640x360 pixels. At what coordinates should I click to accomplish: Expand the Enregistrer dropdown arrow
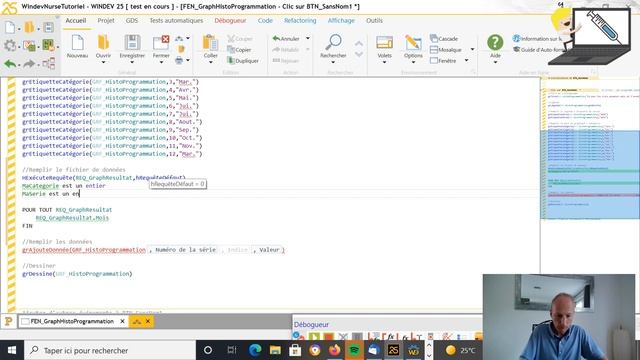click(132, 62)
